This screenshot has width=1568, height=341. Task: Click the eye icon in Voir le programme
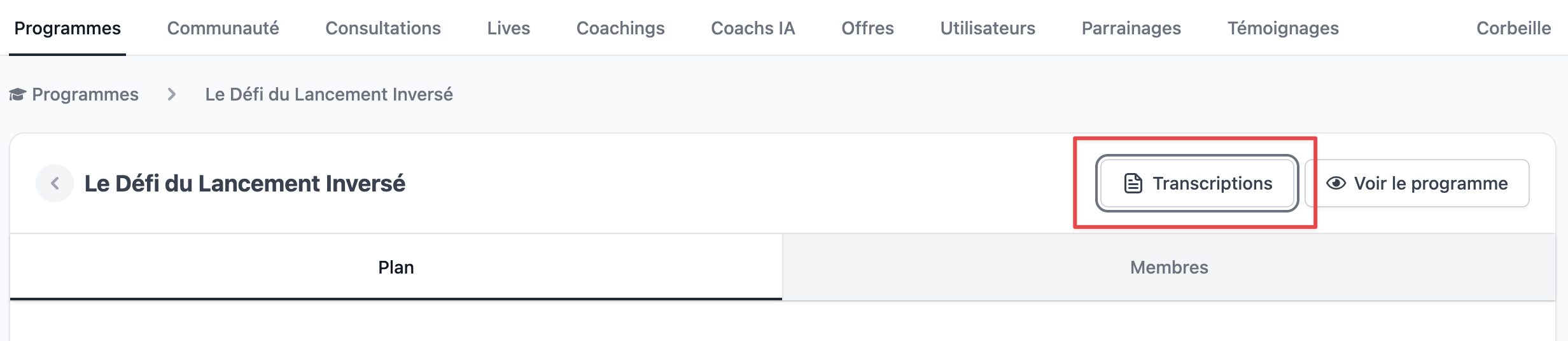coord(1336,183)
